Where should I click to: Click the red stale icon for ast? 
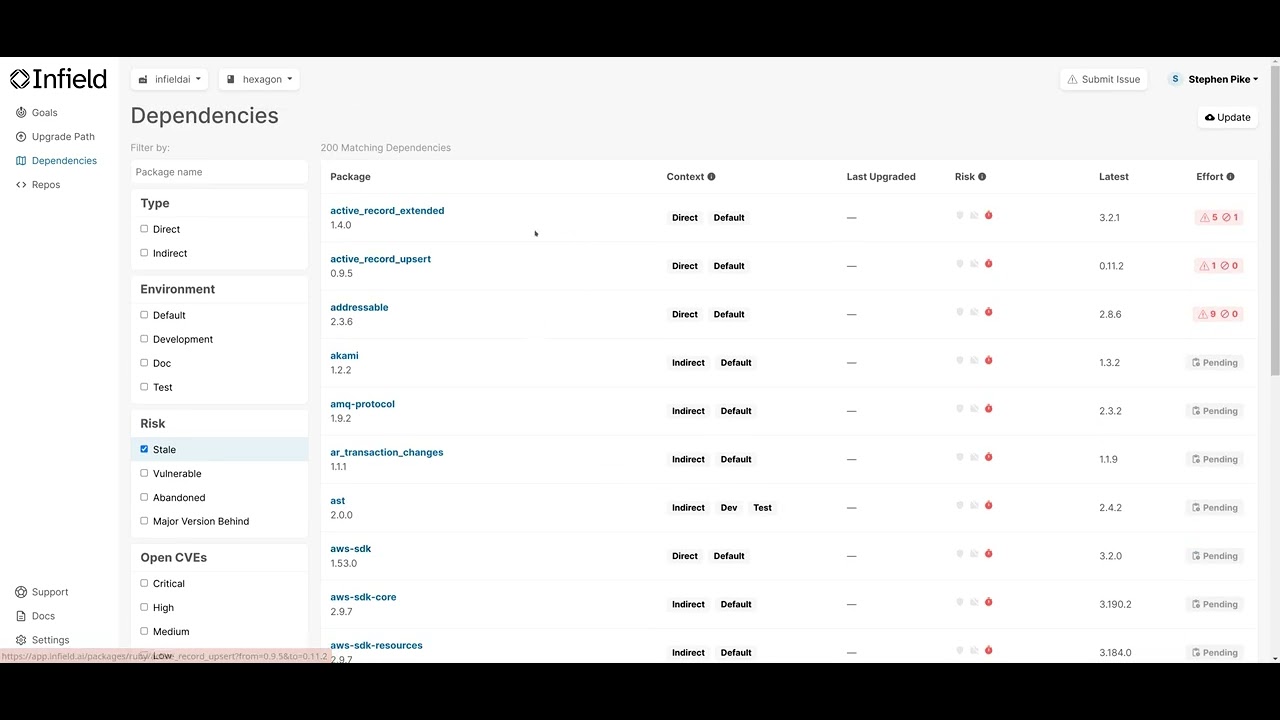click(x=988, y=505)
